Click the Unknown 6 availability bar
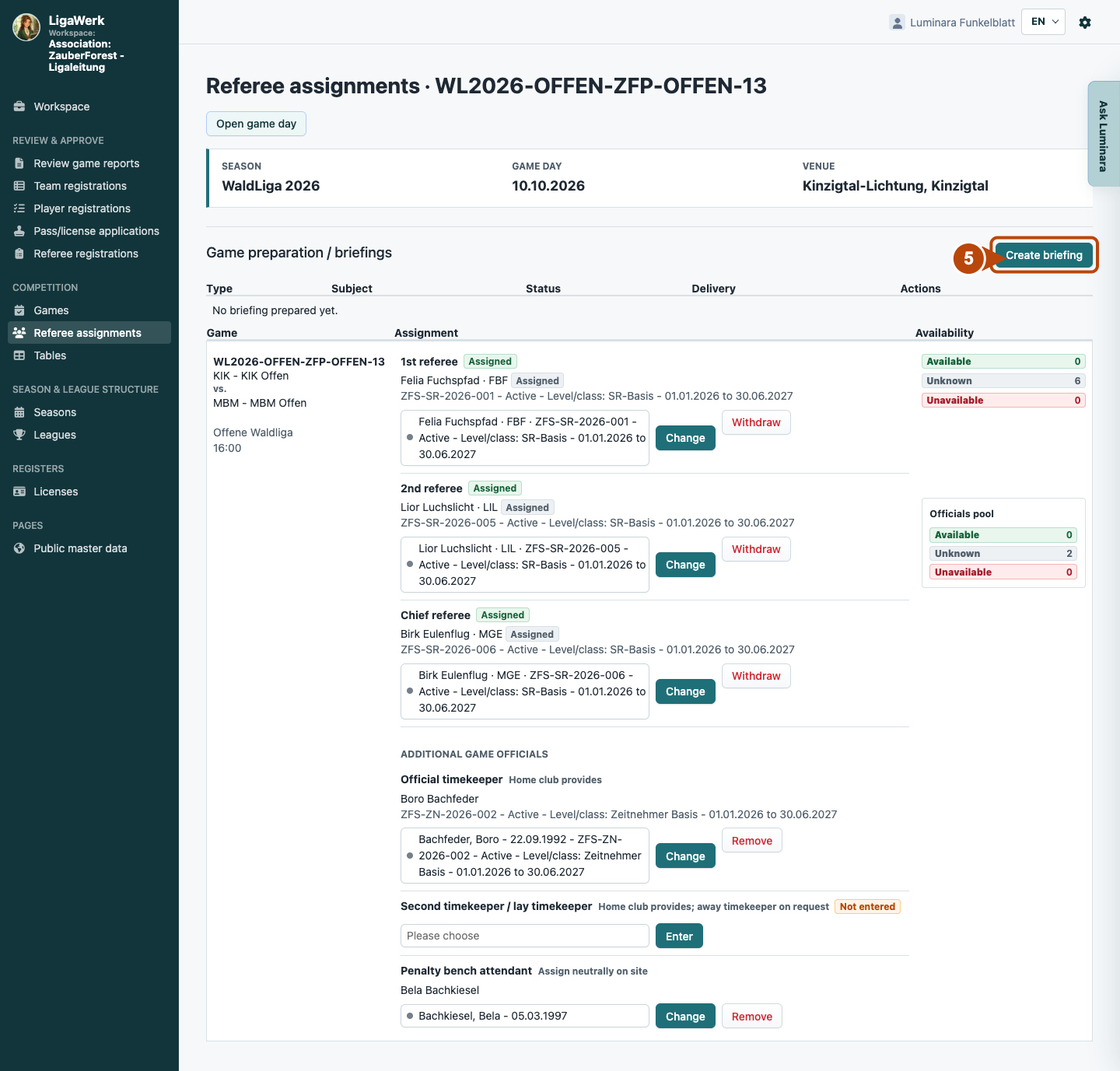This screenshot has height=1071, width=1120. point(1003,381)
